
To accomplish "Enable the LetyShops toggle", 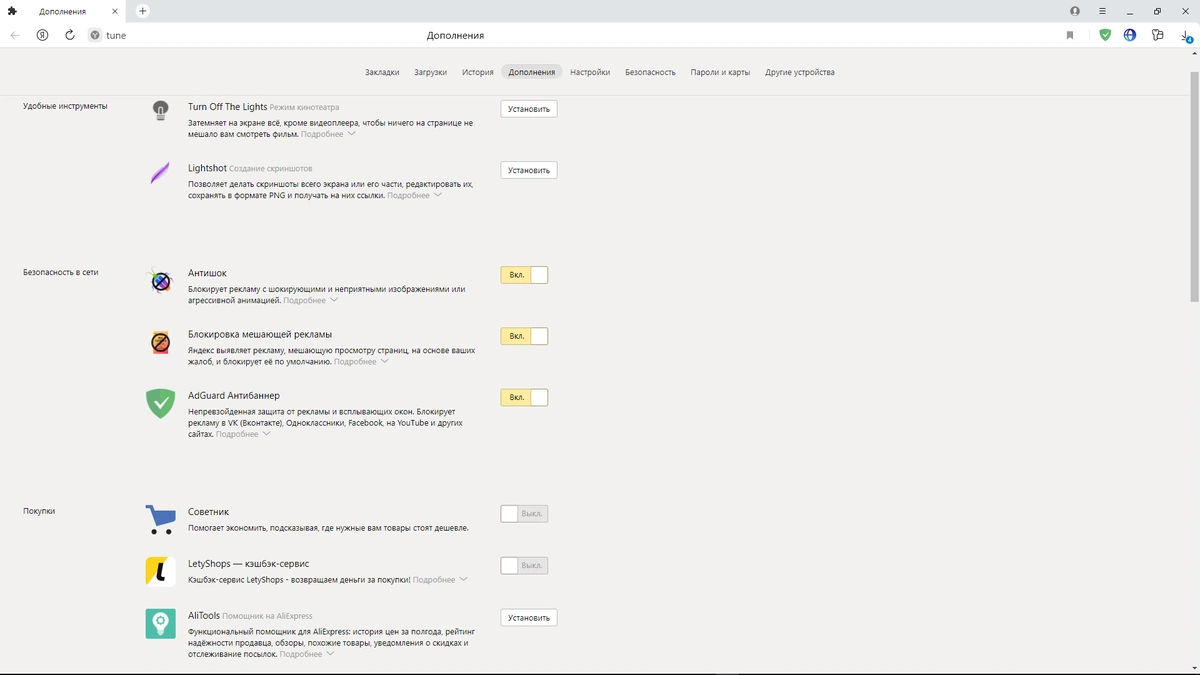I will point(524,565).
